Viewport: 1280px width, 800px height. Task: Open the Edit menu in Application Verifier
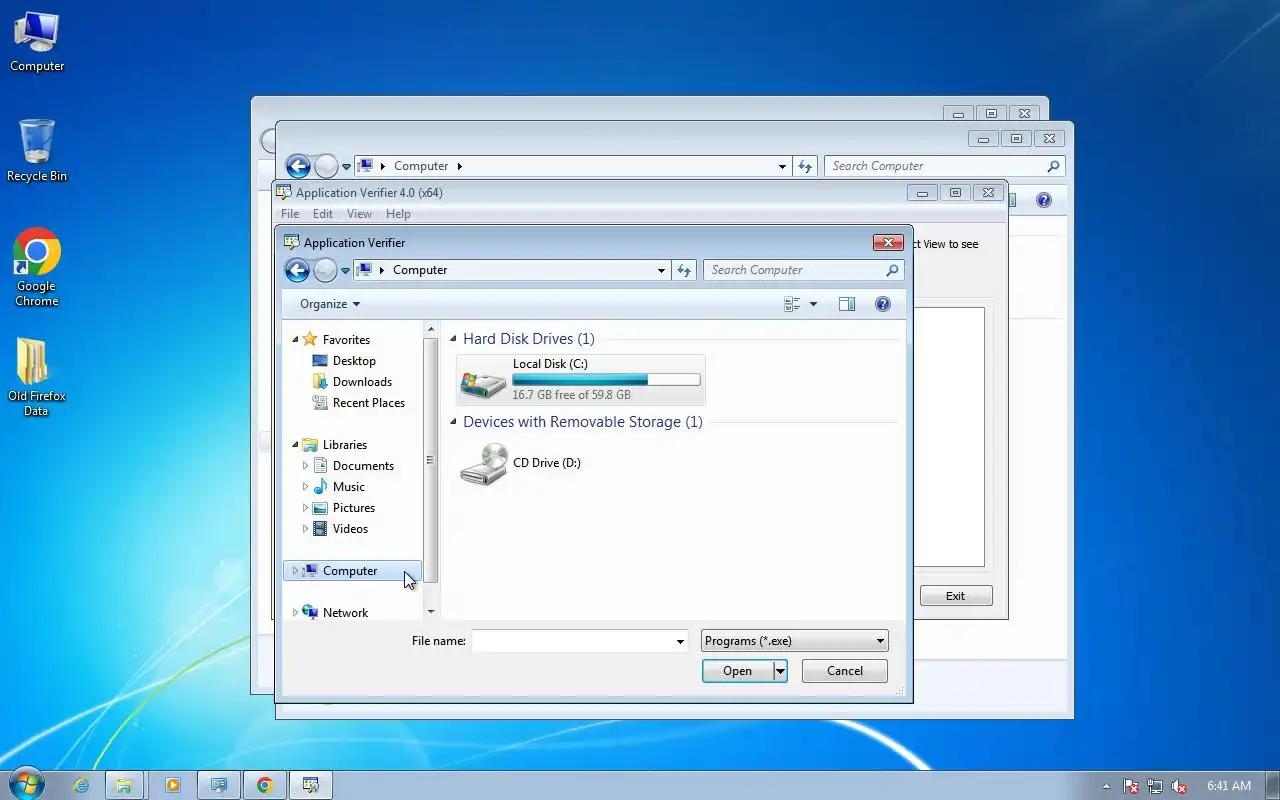pyautogui.click(x=322, y=214)
